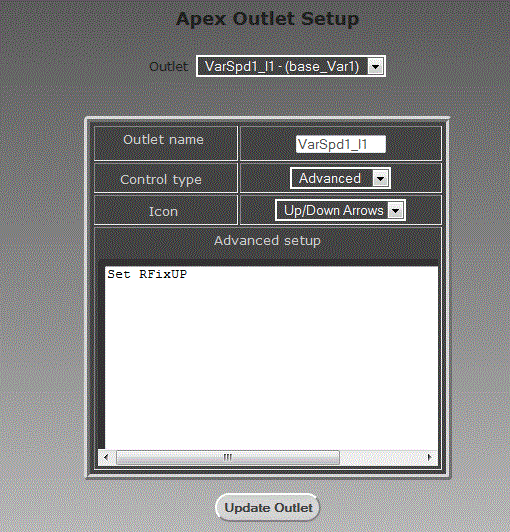Click the scrollbar's right arrow
Screen dimensions: 510x532
(x=430, y=457)
